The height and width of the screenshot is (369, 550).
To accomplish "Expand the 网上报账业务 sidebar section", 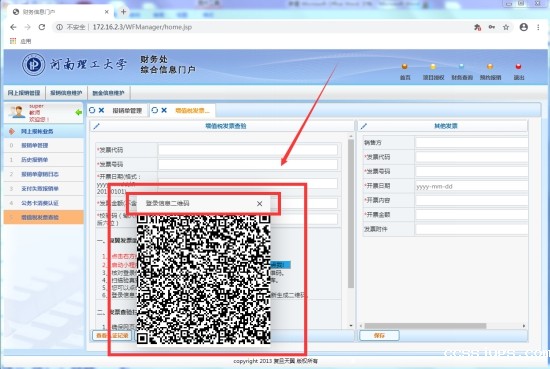I will 37,131.
